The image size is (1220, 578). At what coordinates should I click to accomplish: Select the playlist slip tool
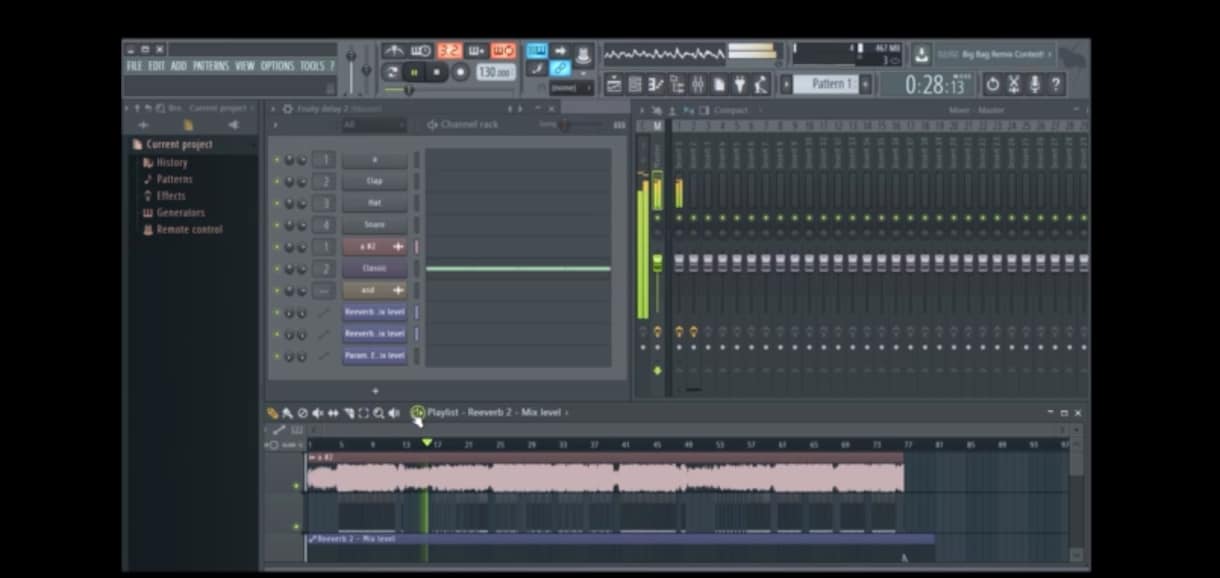click(x=333, y=413)
